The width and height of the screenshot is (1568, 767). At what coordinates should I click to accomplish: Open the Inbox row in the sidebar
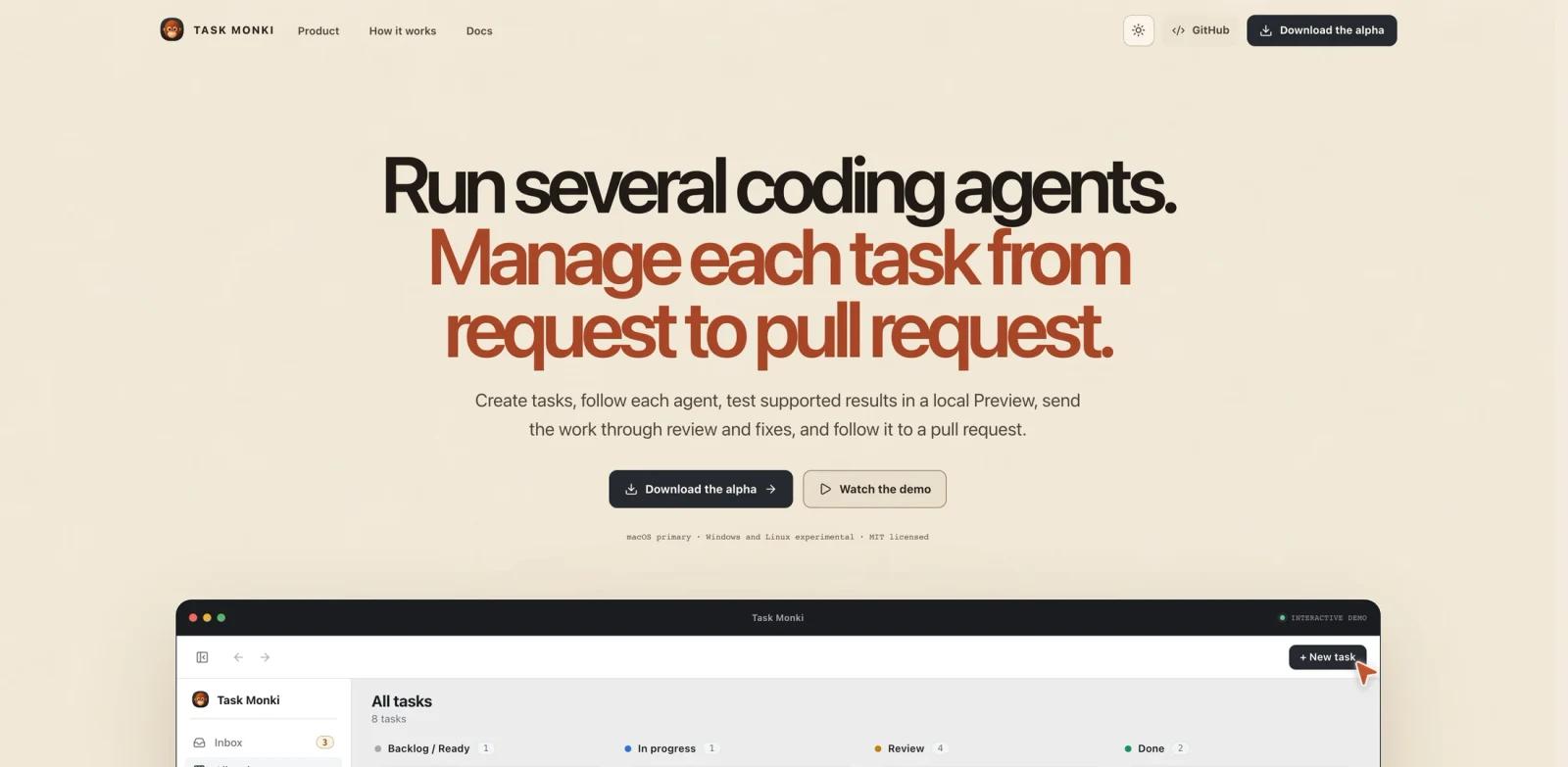click(263, 743)
